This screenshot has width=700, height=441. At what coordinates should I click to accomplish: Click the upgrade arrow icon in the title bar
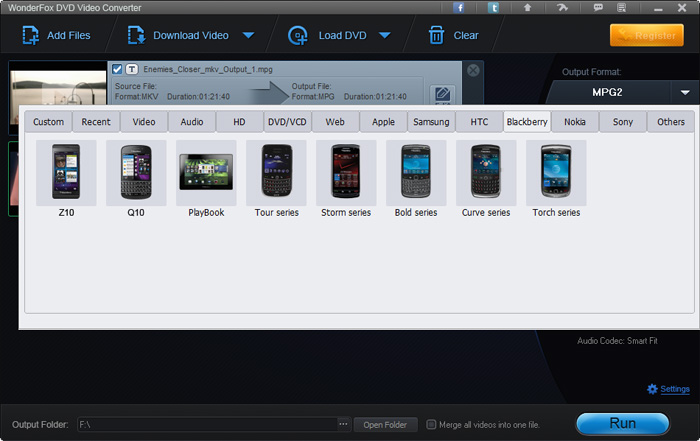pos(527,8)
